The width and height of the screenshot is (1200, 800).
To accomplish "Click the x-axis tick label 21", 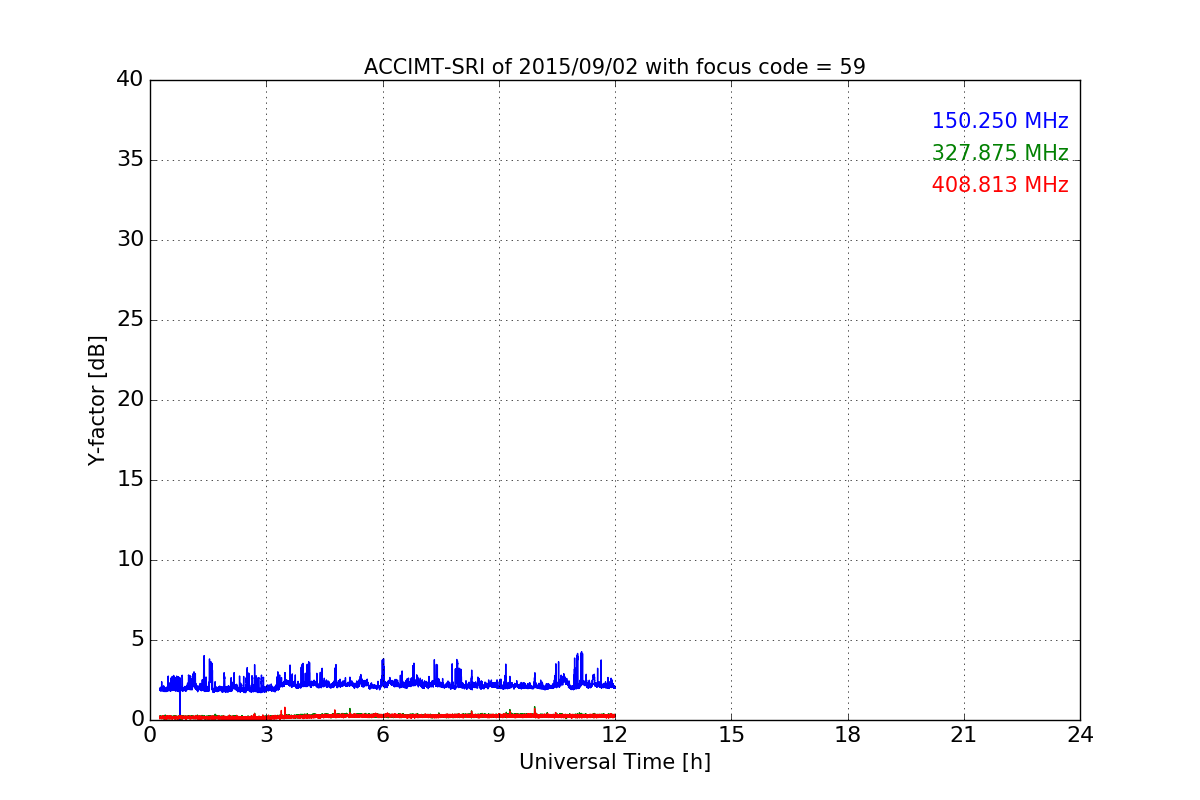I will point(964,735).
